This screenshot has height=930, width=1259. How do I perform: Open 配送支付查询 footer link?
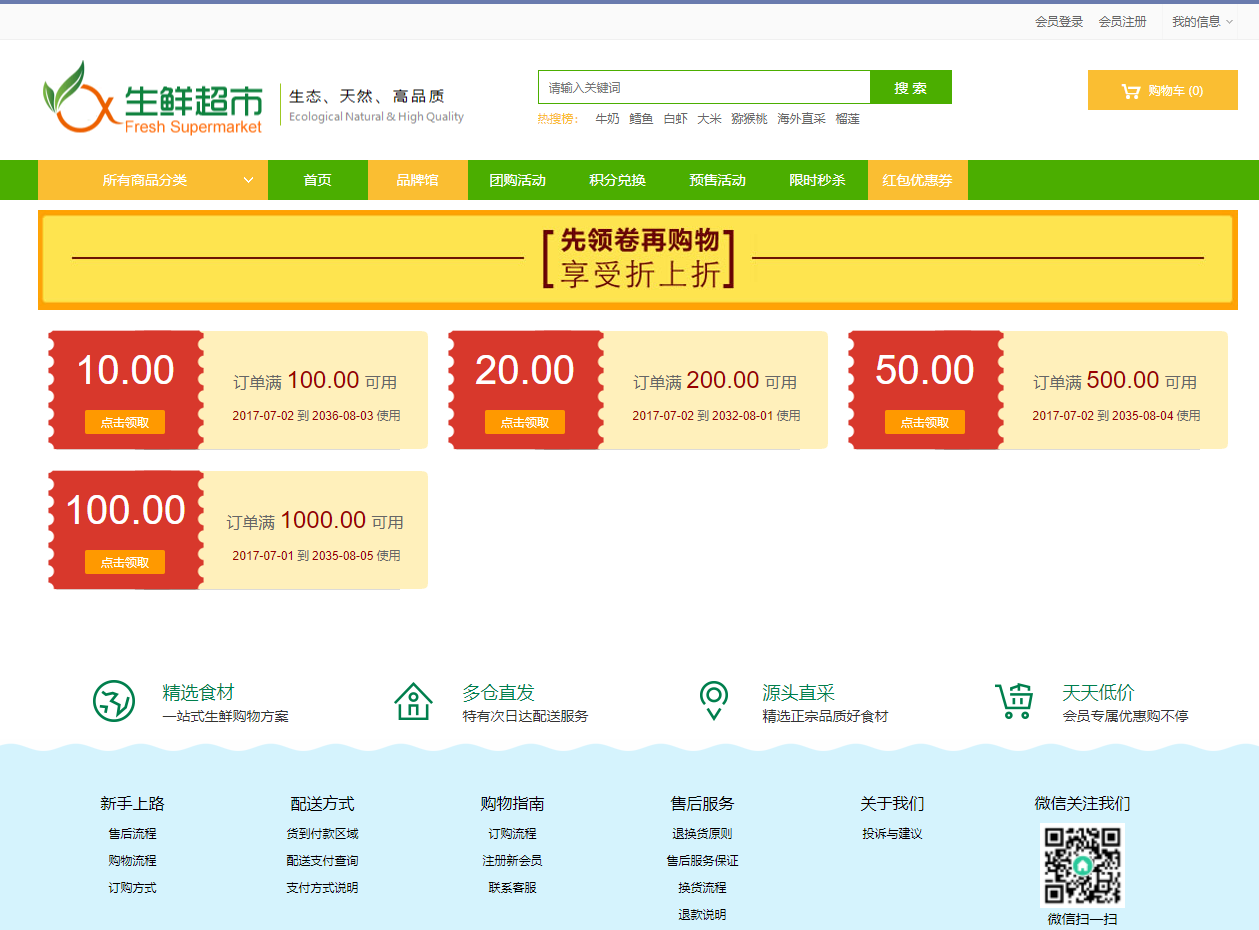click(x=322, y=861)
